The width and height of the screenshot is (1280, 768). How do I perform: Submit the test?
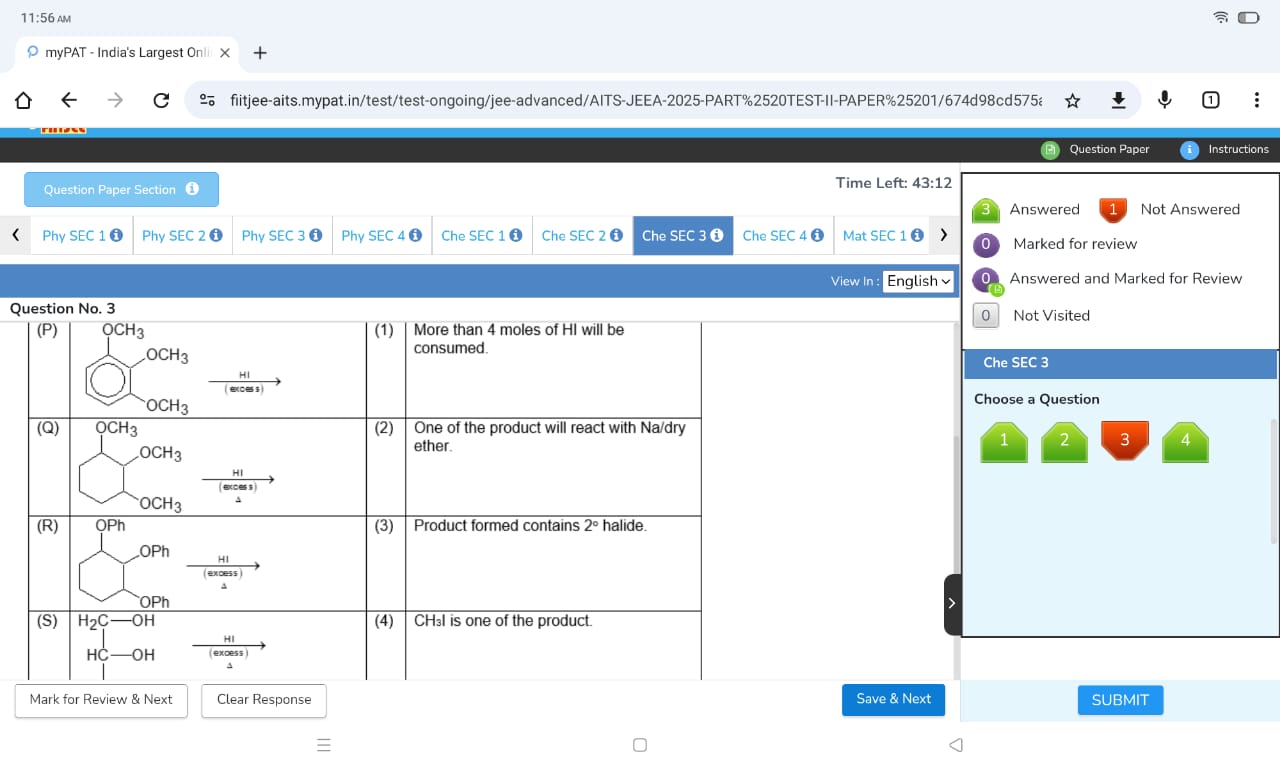(x=1120, y=700)
